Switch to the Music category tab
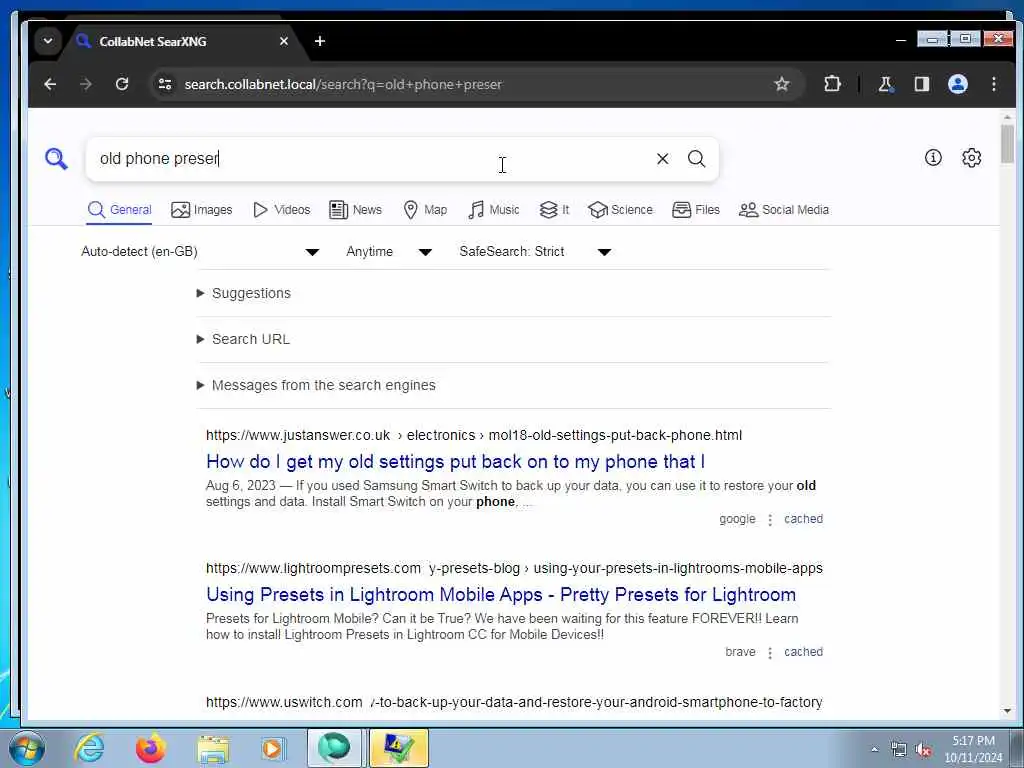1024x768 pixels. coord(494,210)
